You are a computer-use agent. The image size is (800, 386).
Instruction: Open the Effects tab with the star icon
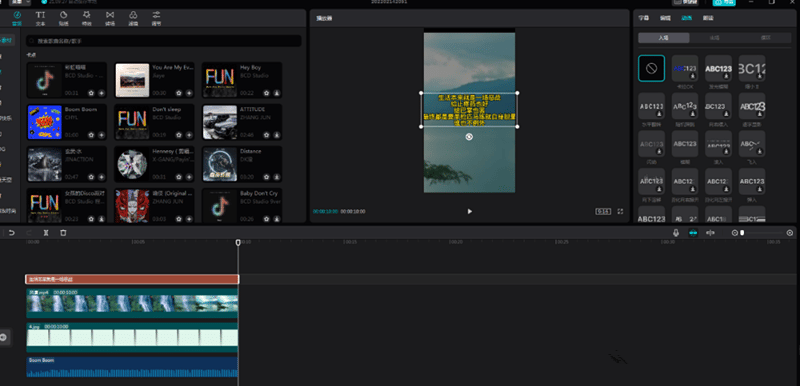tap(87, 18)
